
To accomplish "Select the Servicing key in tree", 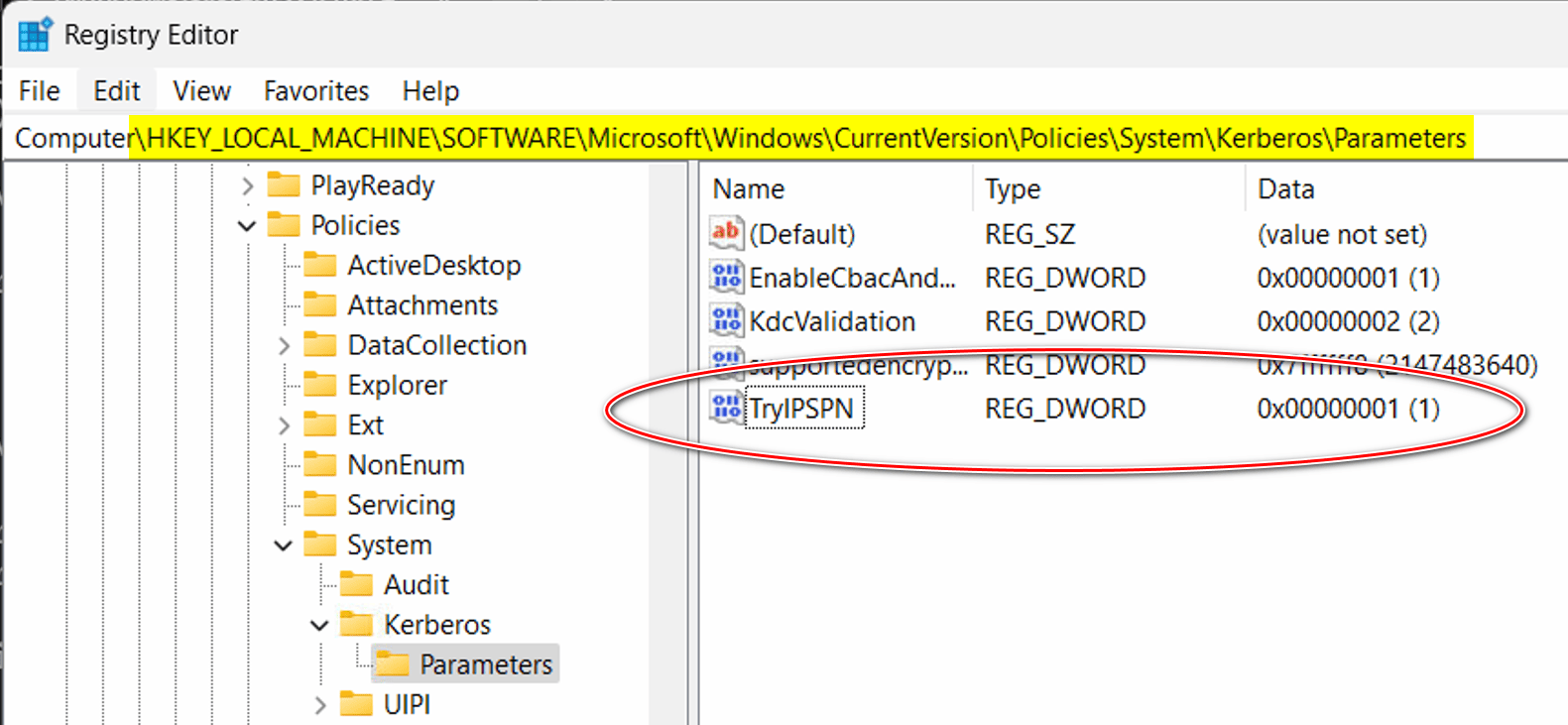I will click(x=401, y=505).
